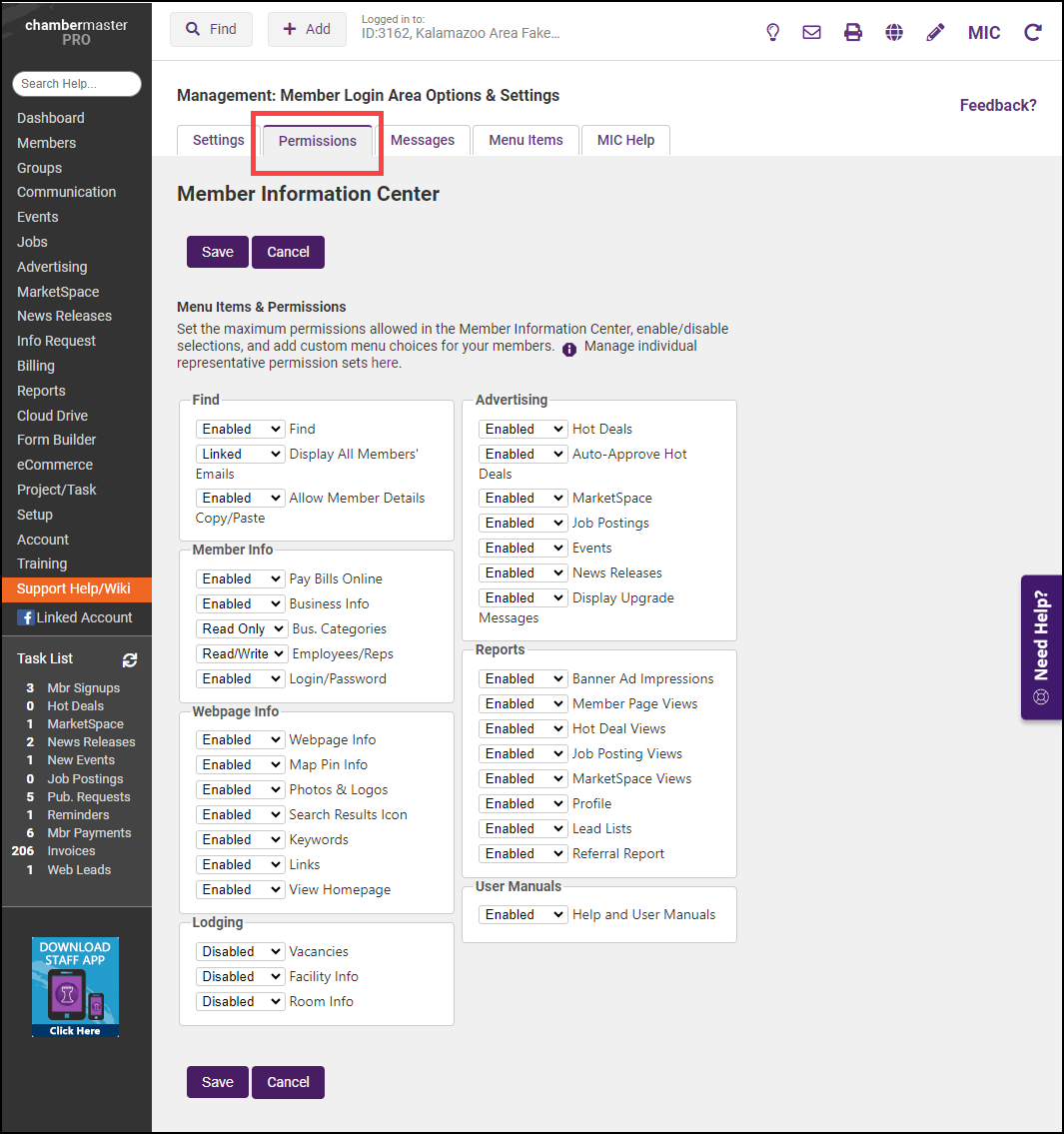Click the globe icon in header
This screenshot has width=1064, height=1134.
(894, 32)
